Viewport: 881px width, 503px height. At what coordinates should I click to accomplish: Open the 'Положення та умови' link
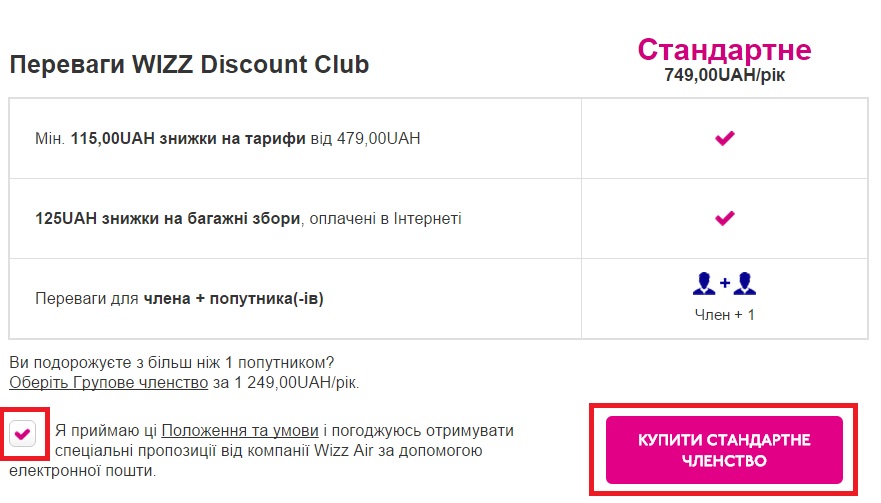(240, 431)
